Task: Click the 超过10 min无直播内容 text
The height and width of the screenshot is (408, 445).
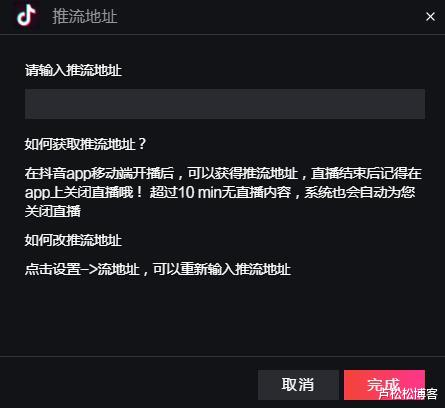Action: click(220, 193)
